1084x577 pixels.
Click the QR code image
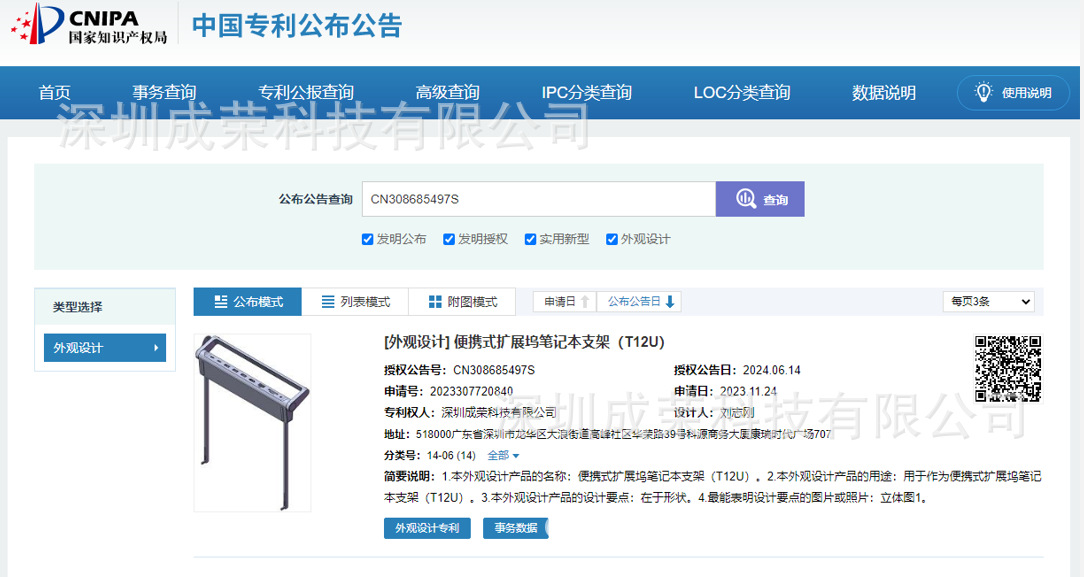coord(1008,369)
